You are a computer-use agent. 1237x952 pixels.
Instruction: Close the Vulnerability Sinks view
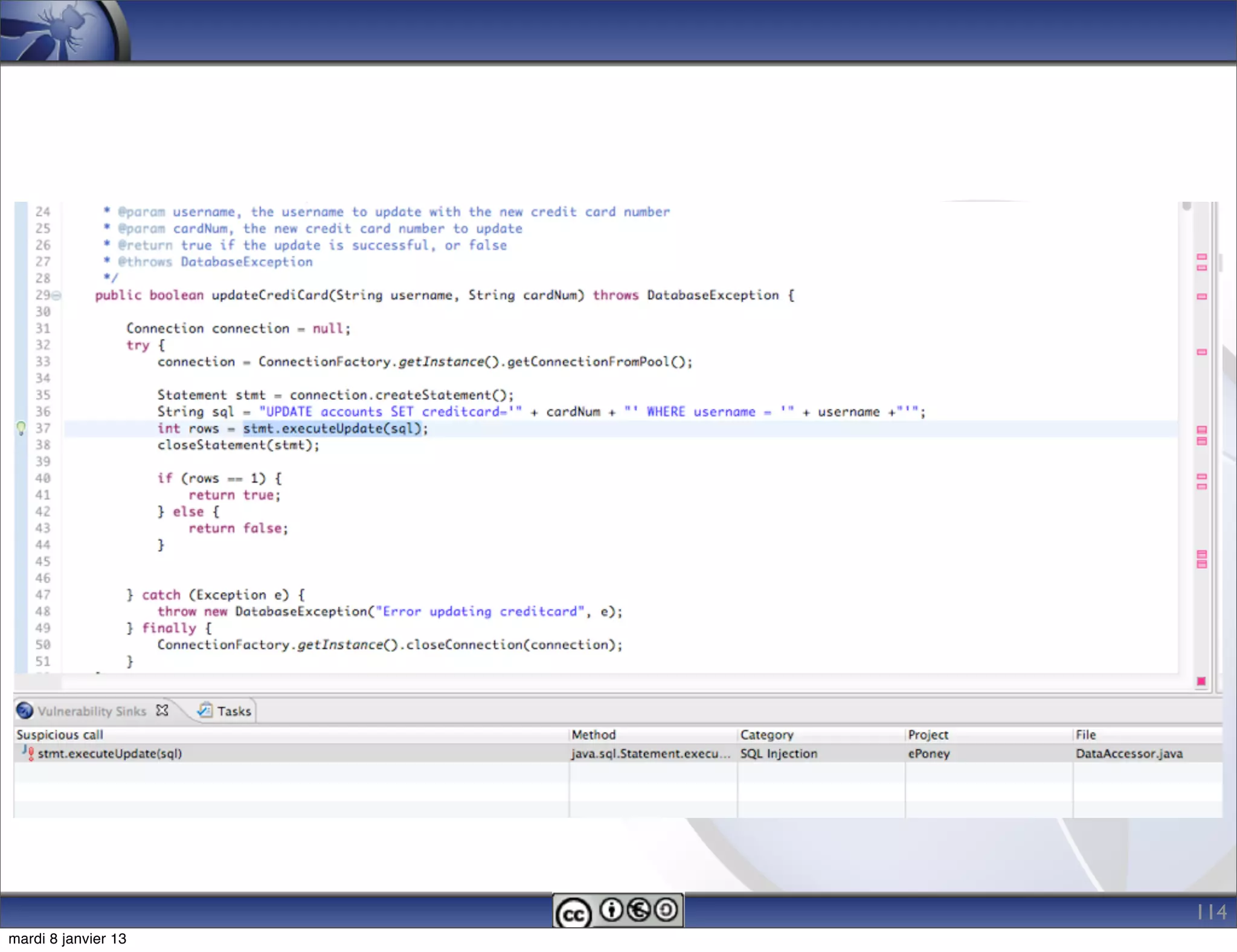click(x=162, y=710)
